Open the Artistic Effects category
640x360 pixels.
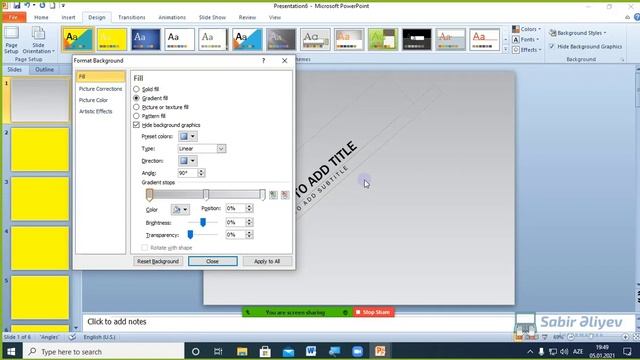[96, 111]
